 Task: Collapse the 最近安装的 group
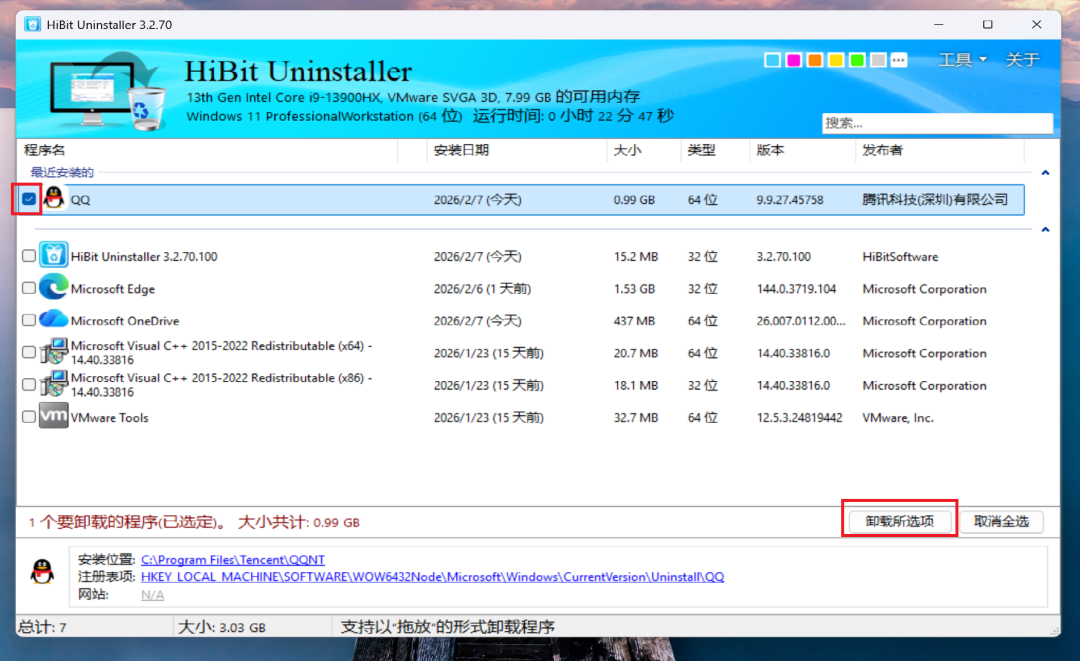click(1045, 173)
